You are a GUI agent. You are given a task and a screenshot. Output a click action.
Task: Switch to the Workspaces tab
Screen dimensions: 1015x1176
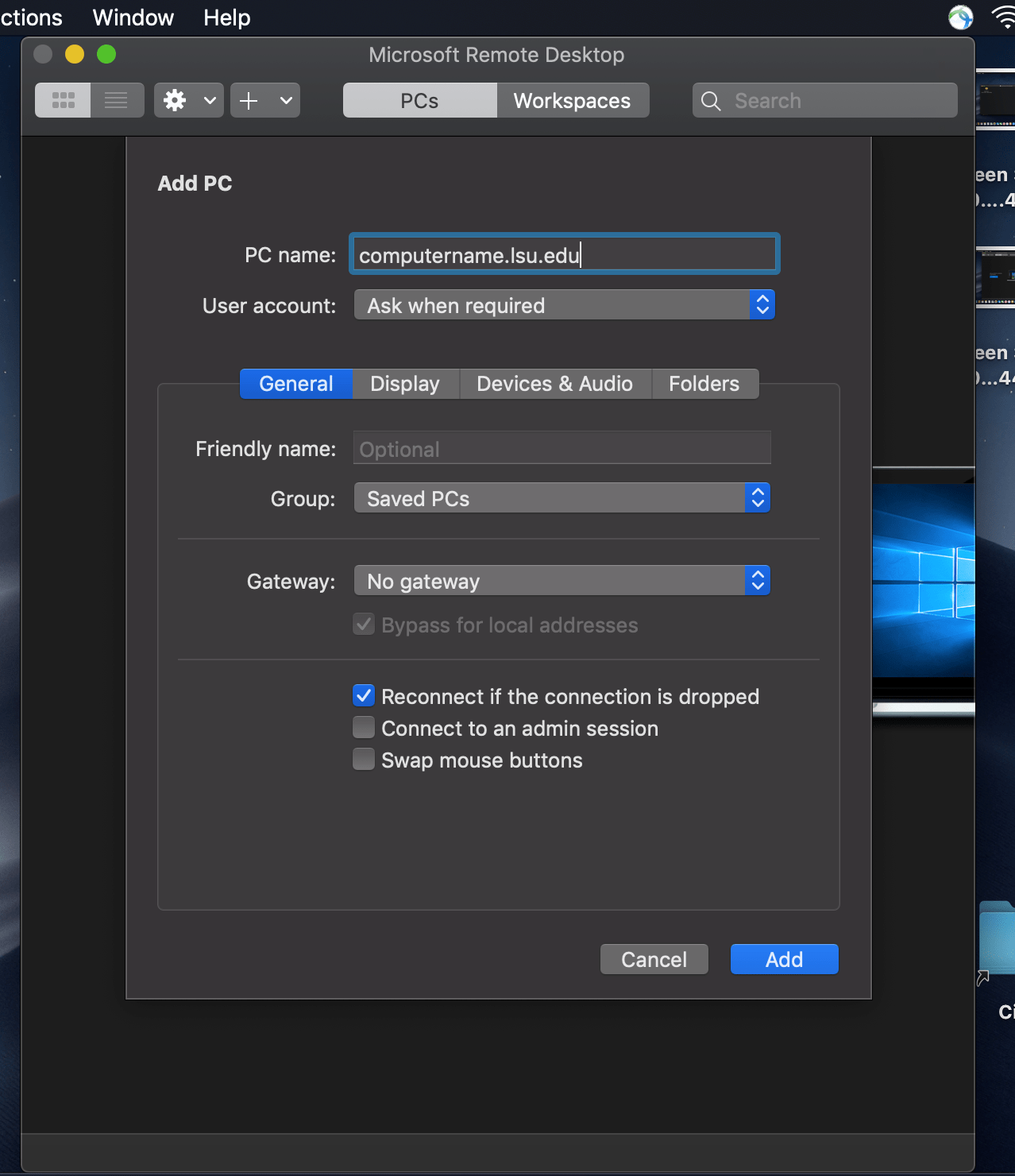click(571, 100)
